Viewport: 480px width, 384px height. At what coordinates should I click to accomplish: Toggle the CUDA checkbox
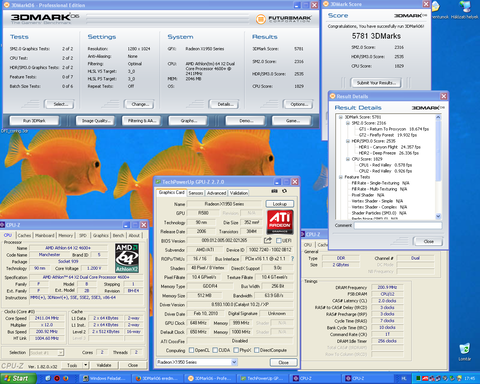coord(215,350)
